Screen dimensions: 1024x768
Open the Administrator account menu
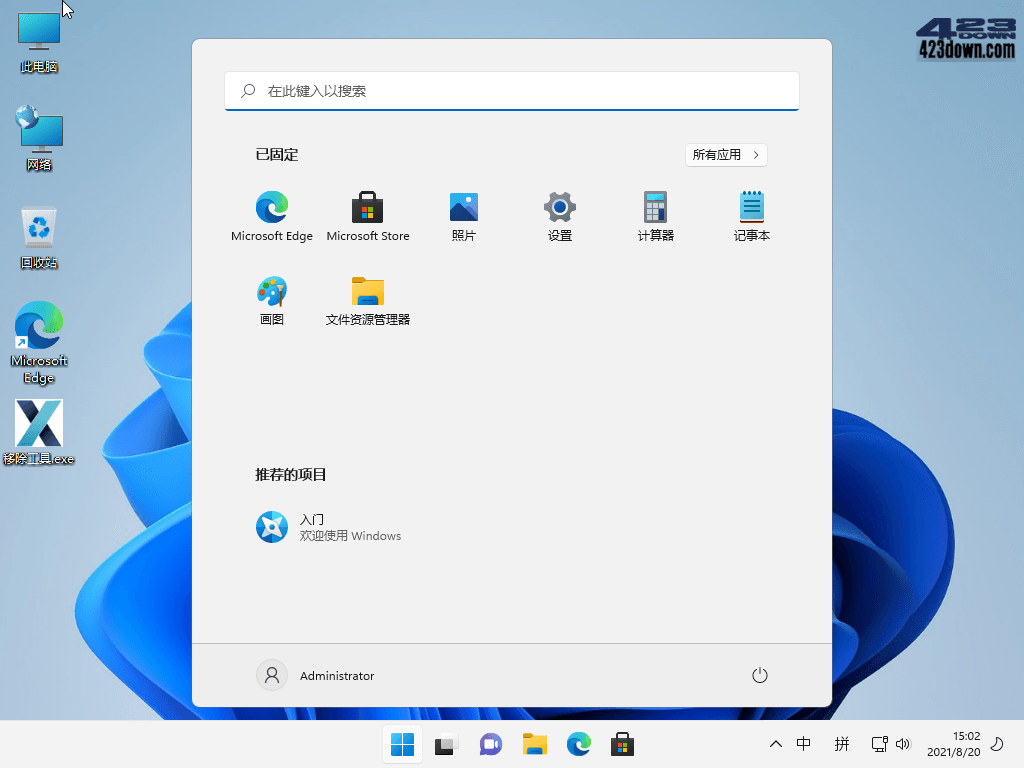point(315,675)
